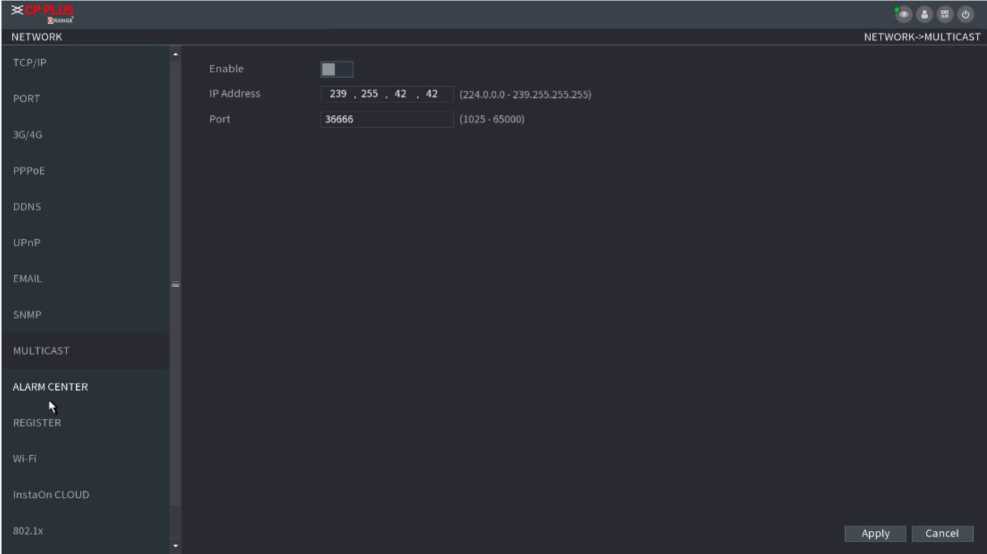Click the sidebar scrollbar handle

[x=176, y=285]
